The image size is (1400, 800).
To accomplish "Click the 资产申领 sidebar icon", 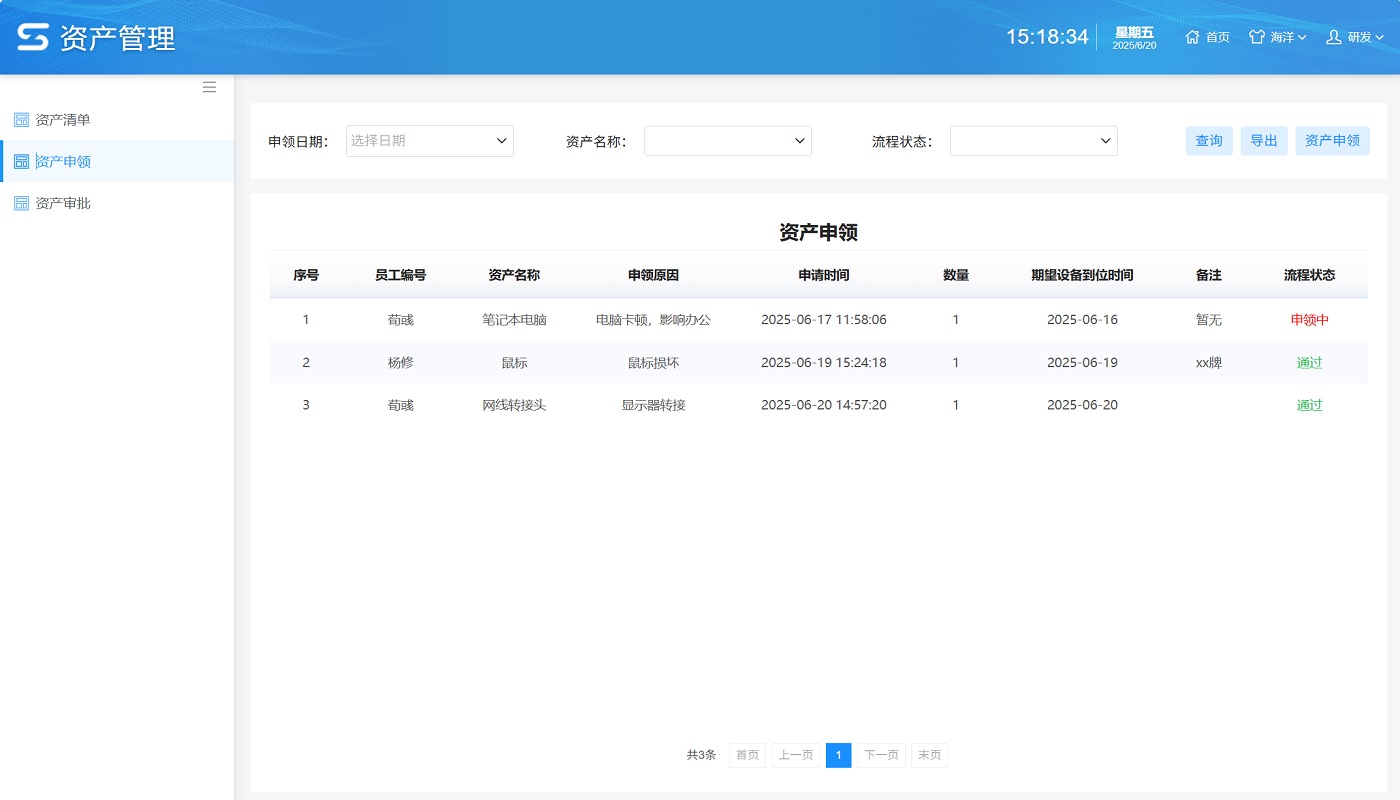I will 21,161.
